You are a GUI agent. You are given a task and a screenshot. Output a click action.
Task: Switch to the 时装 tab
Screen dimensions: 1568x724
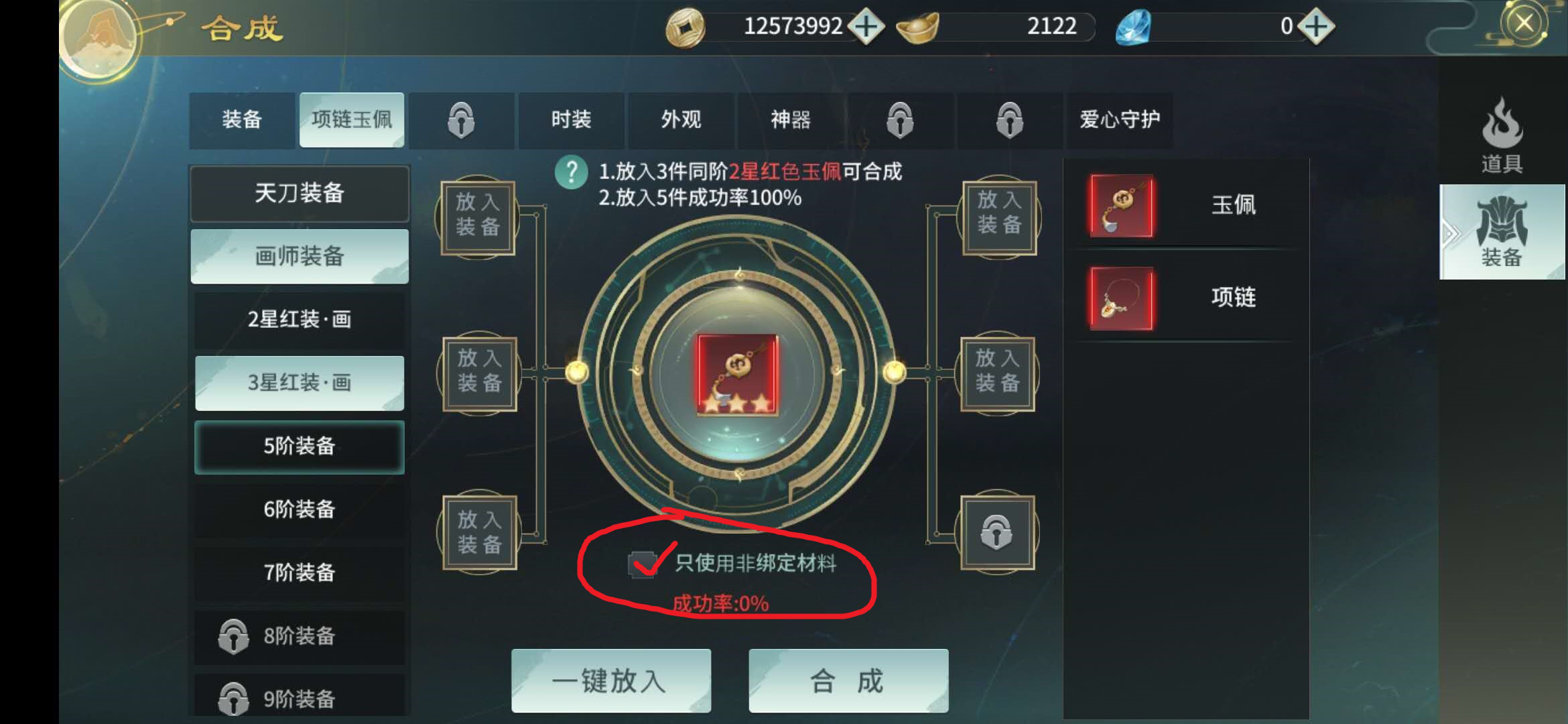point(571,120)
